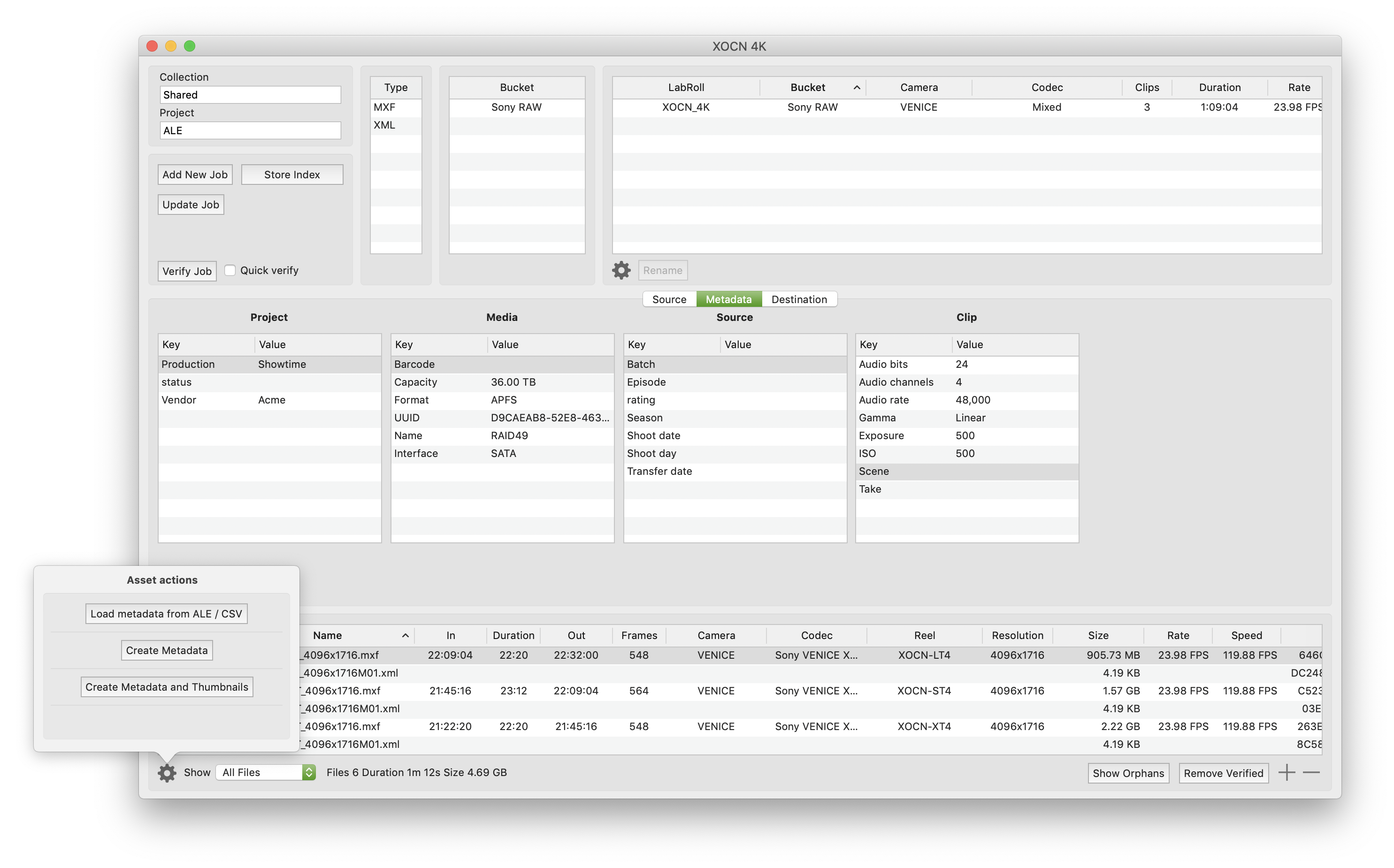Select the file row with reel XOCN-LT4
Screen dimensions: 1394x868
pyautogui.click(x=811, y=655)
